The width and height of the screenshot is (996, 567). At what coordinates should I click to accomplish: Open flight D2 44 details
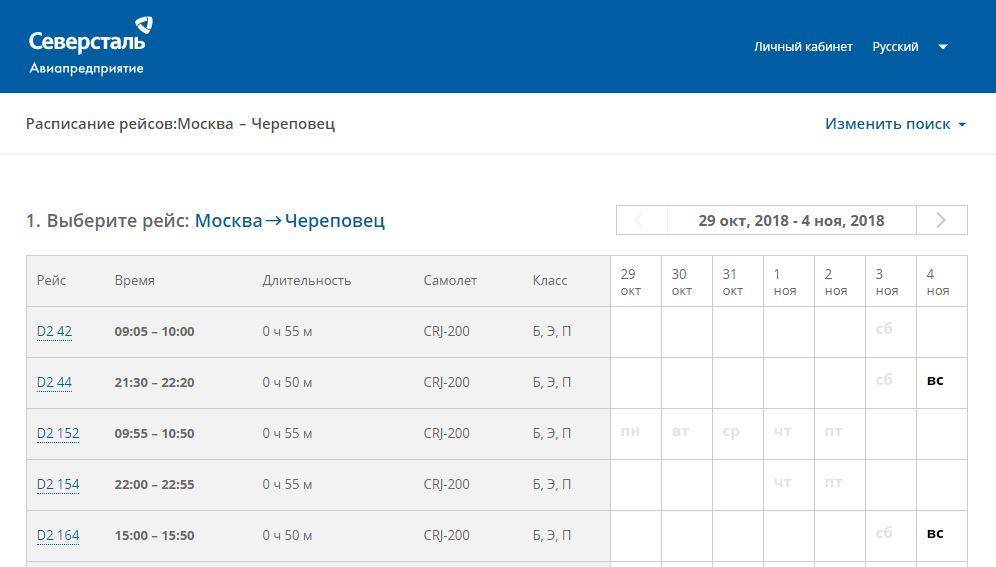[54, 382]
